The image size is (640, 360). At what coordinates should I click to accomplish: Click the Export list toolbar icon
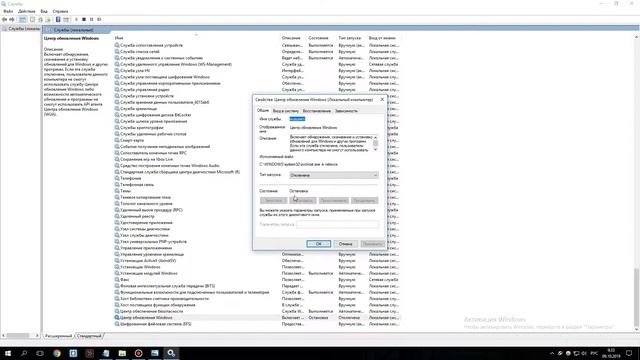pyautogui.click(x=48, y=19)
